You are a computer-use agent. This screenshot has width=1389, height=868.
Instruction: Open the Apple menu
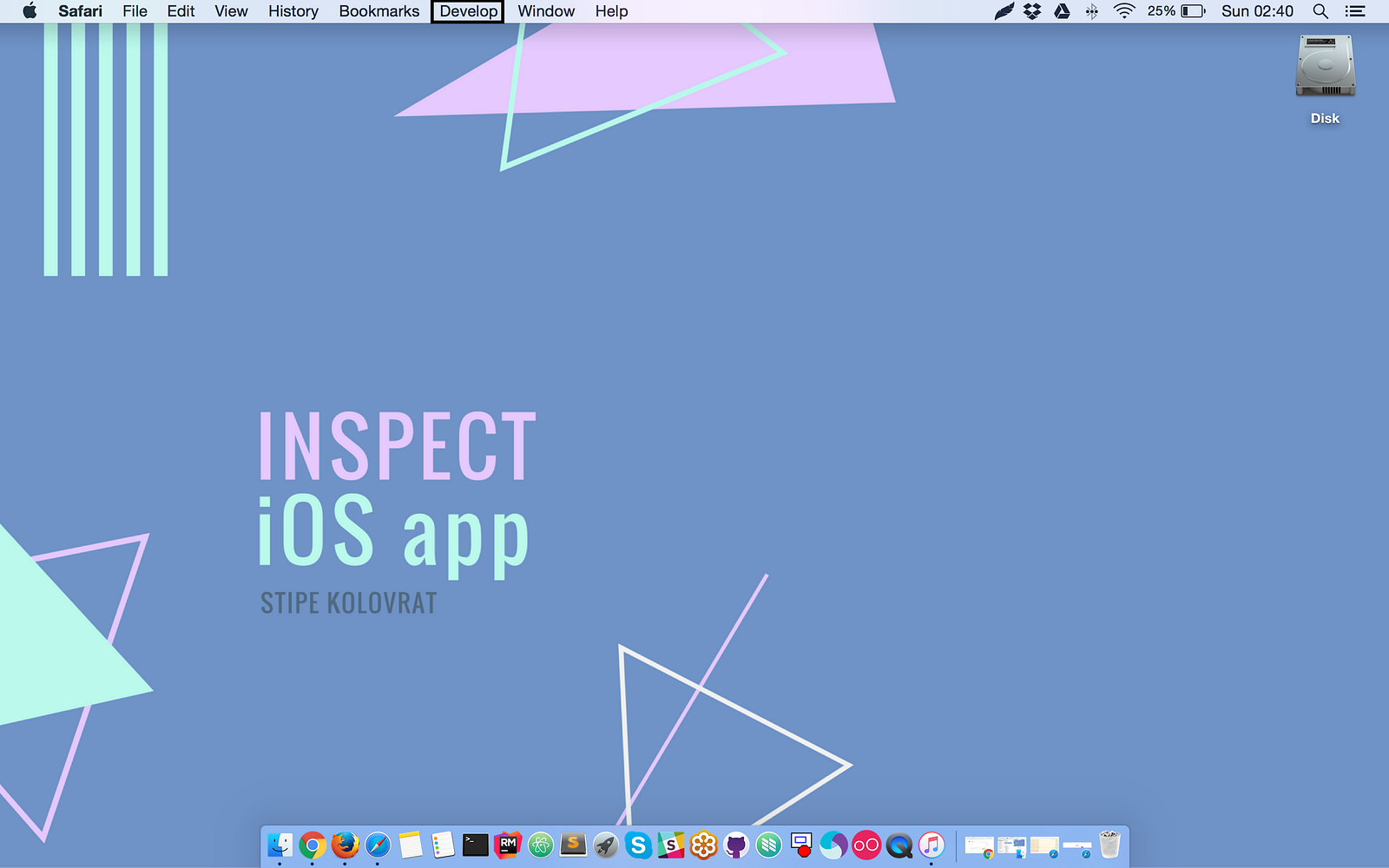coord(30,11)
